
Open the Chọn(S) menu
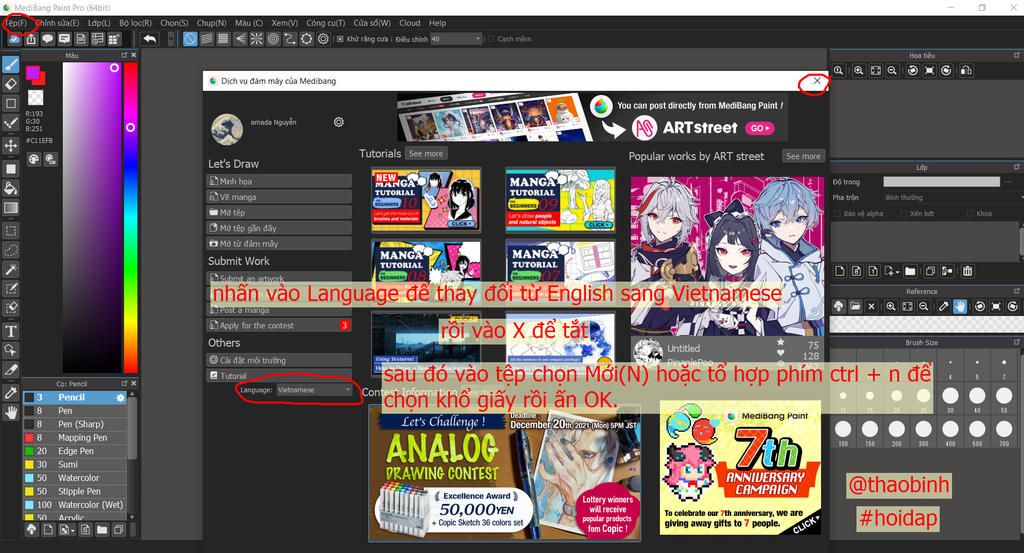pyautogui.click(x=174, y=23)
